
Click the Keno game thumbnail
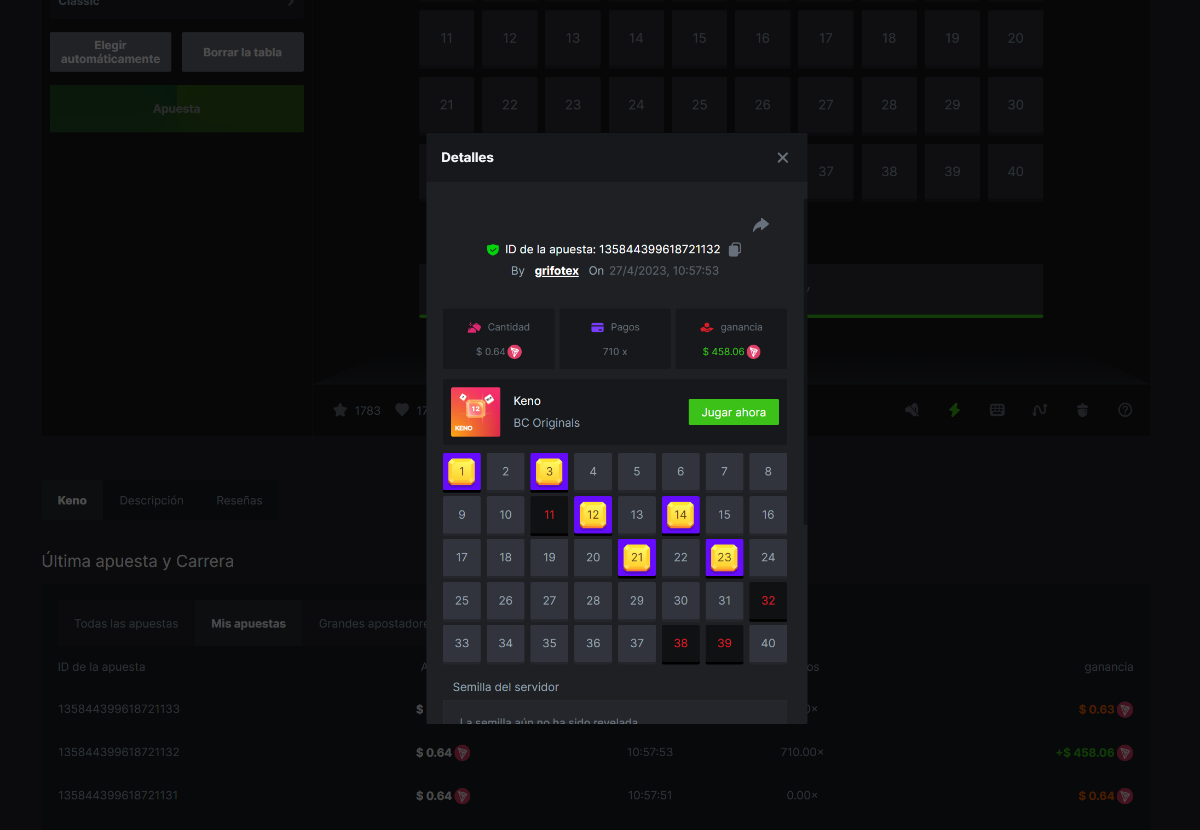point(476,412)
